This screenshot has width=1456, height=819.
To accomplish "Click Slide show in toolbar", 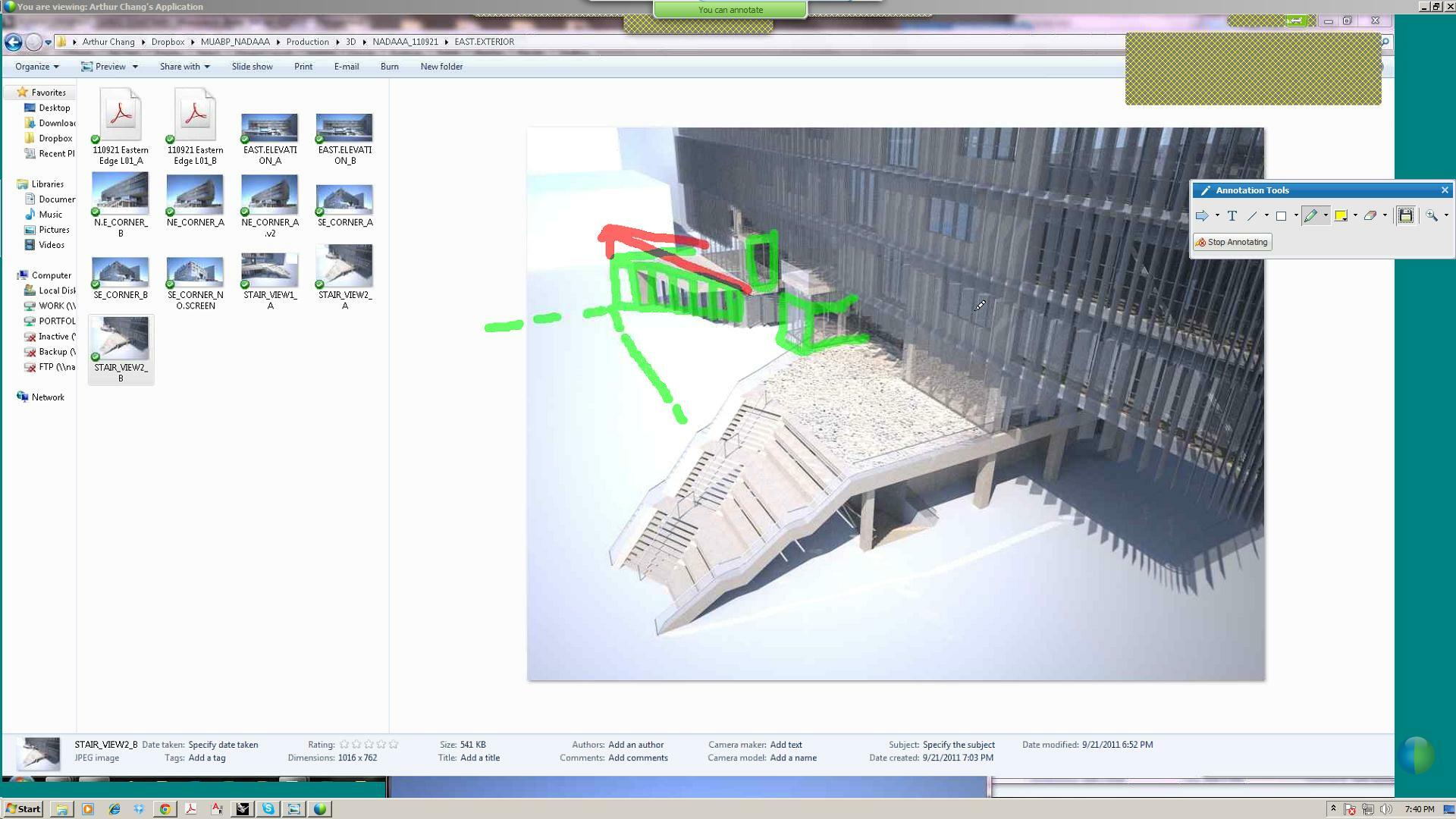I will click(x=252, y=67).
